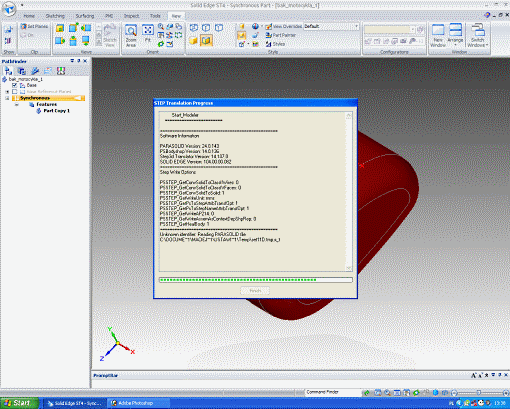
Task: Adjust the zoom slider in status bar
Action: click(479, 393)
